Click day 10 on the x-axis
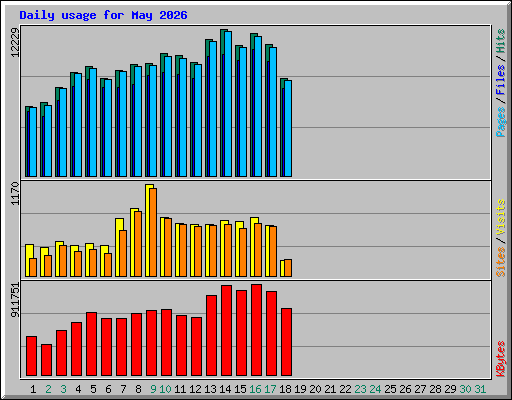The image size is (512, 400). [x=165, y=389]
